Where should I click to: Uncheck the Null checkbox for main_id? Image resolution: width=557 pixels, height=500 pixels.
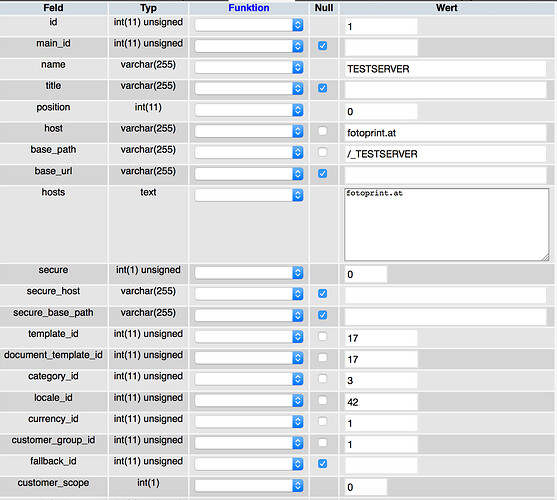323,46
